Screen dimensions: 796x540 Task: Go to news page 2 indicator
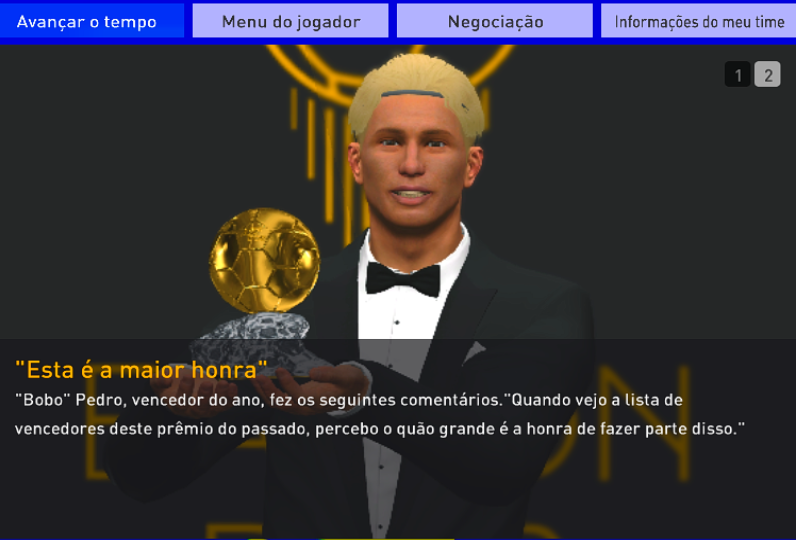768,75
